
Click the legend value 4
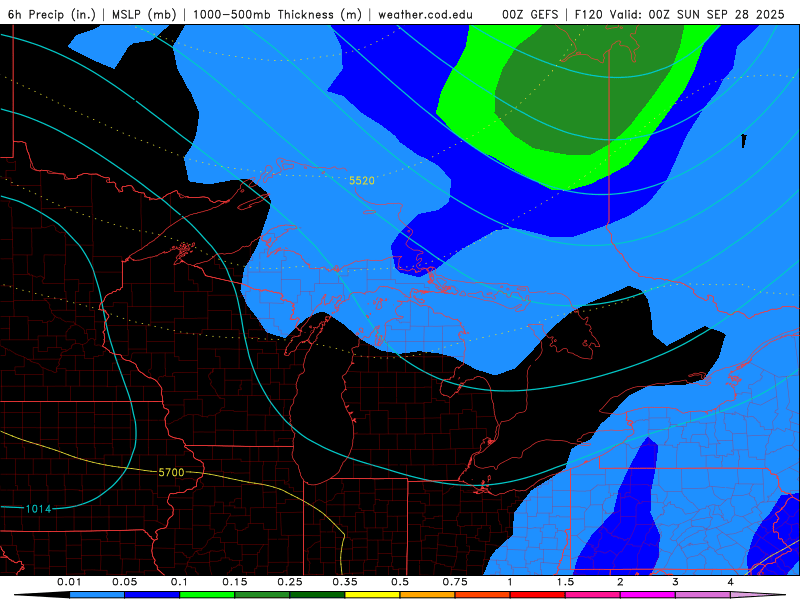[731, 582]
